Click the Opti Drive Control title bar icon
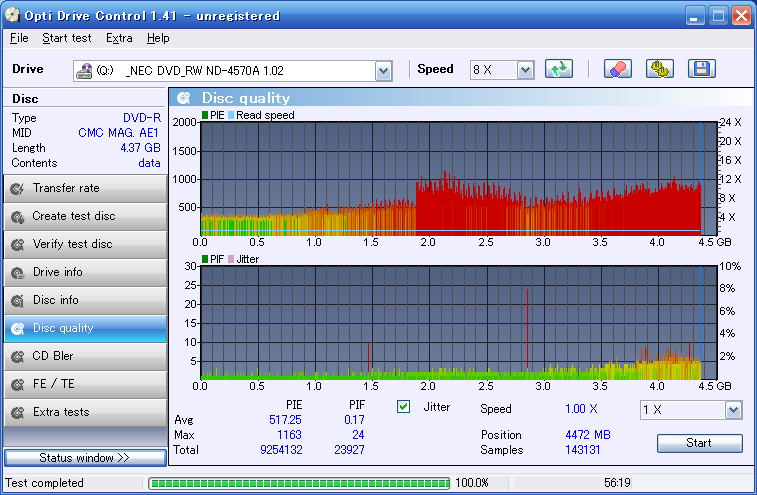The width and height of the screenshot is (757, 495). click(x=12, y=15)
